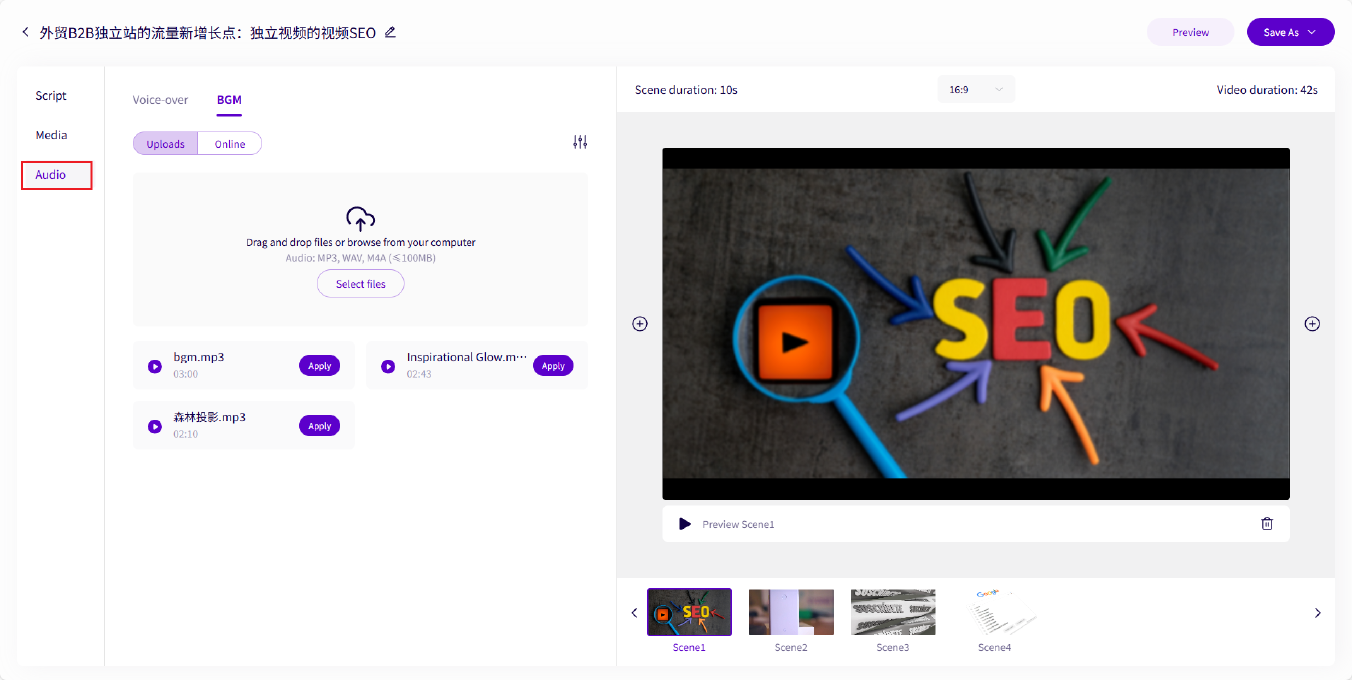Expand the Save As dropdown arrow
Image resolution: width=1352 pixels, height=680 pixels.
tap(1313, 32)
